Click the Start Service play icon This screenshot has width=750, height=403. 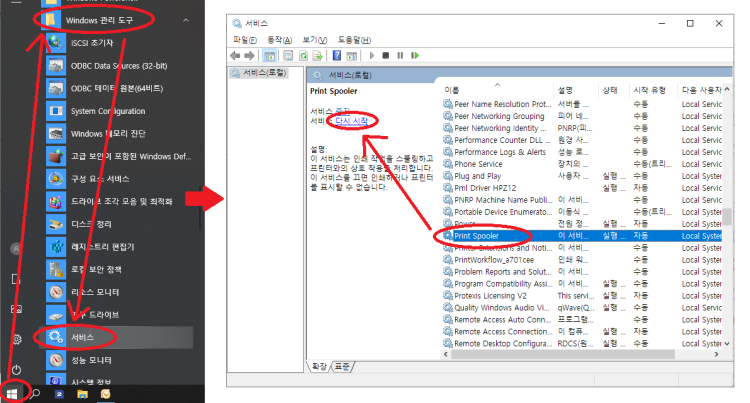(372, 56)
